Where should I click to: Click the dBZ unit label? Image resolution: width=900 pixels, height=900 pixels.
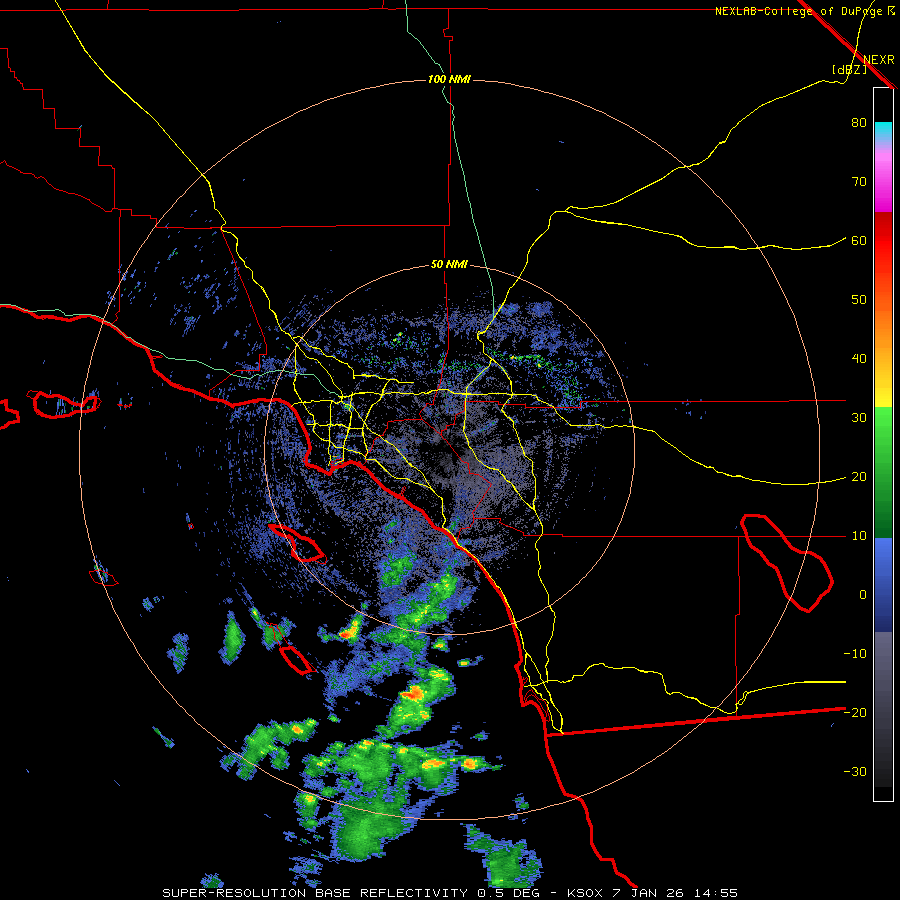pyautogui.click(x=850, y=69)
